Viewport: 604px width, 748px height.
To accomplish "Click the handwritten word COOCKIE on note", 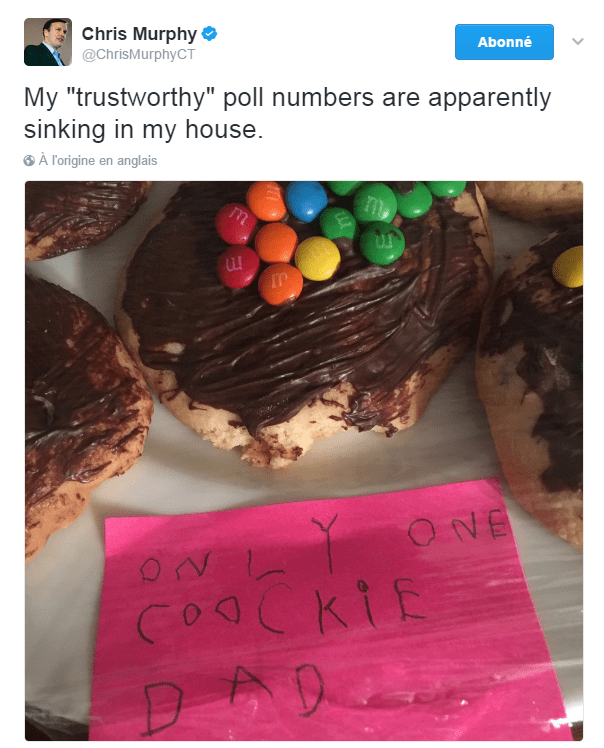I will pos(281,608).
